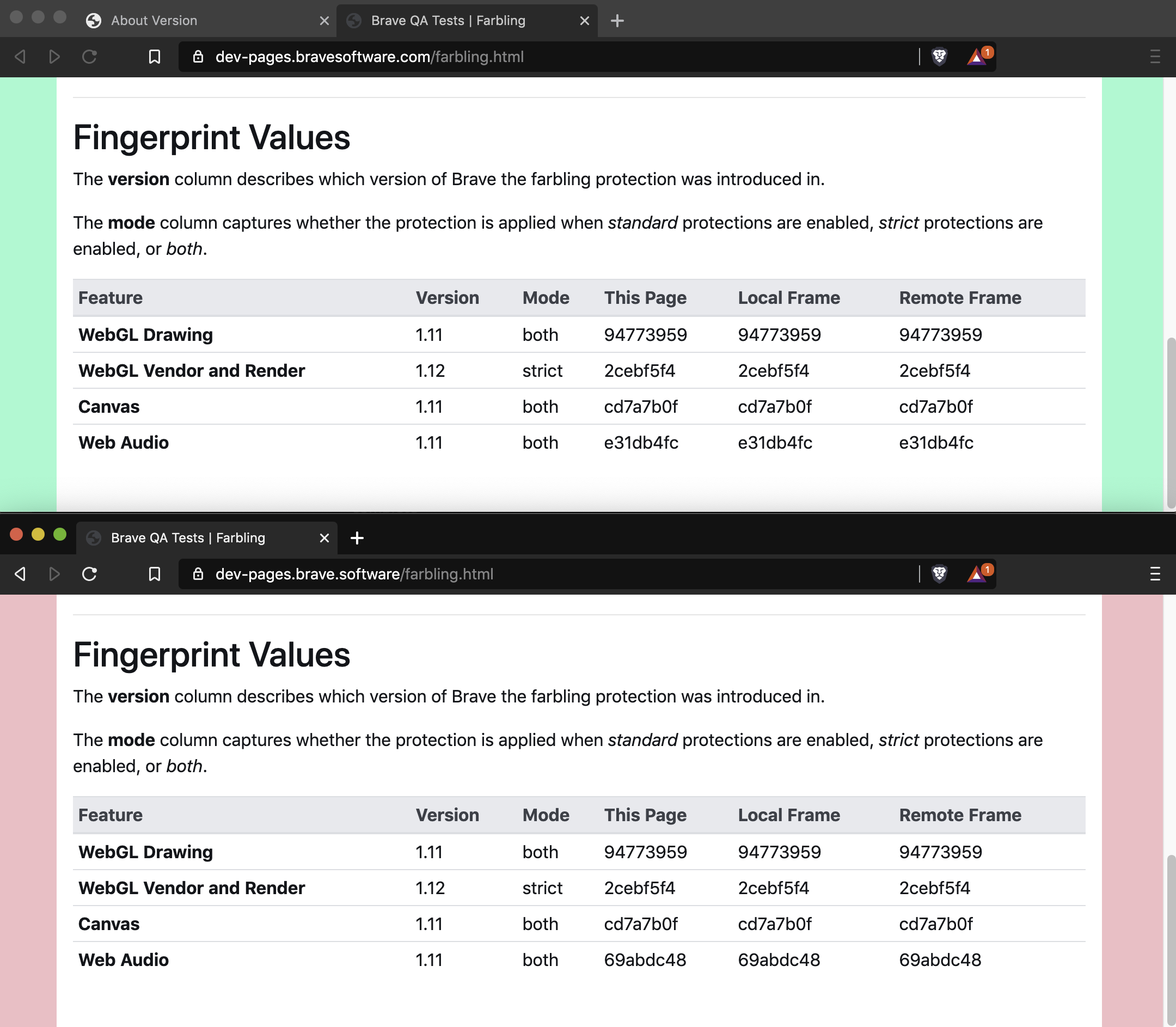Click yellow minimize button of bottom window
This screenshot has width=1176, height=1027.
tap(38, 535)
